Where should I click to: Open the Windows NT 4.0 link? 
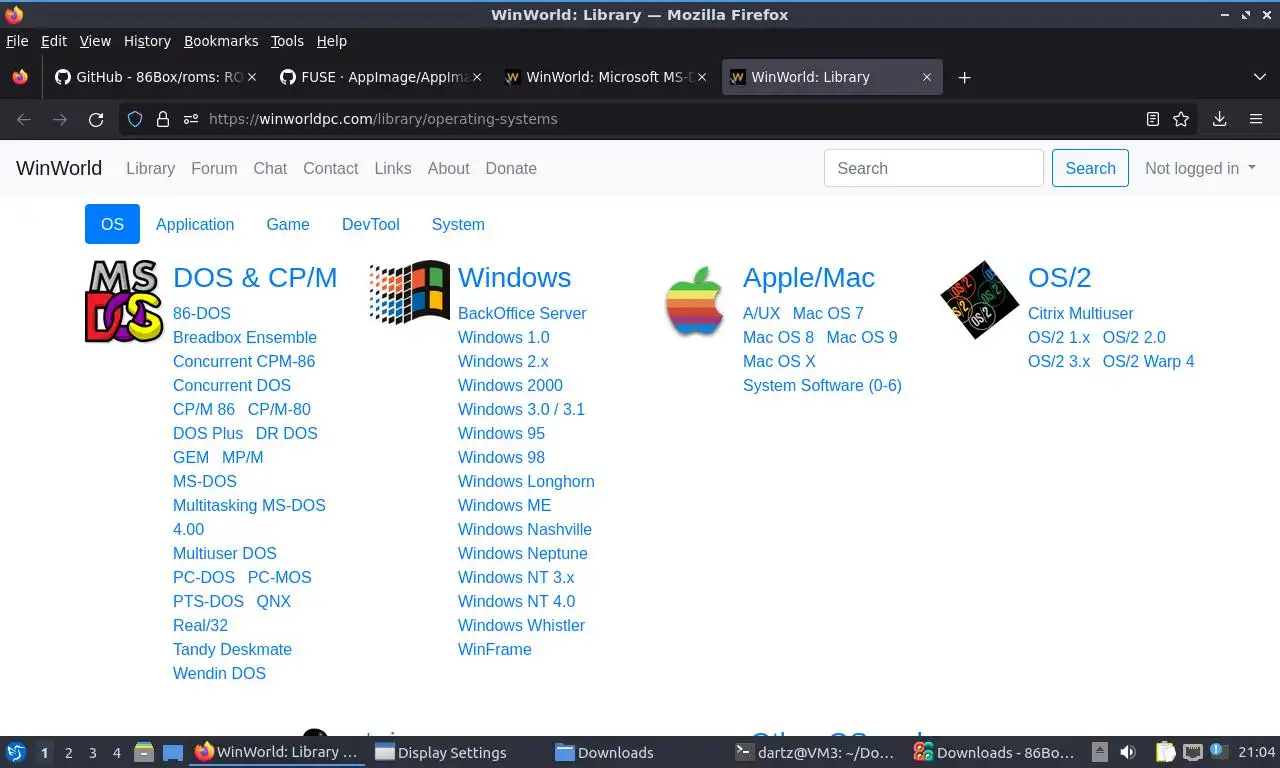point(516,601)
